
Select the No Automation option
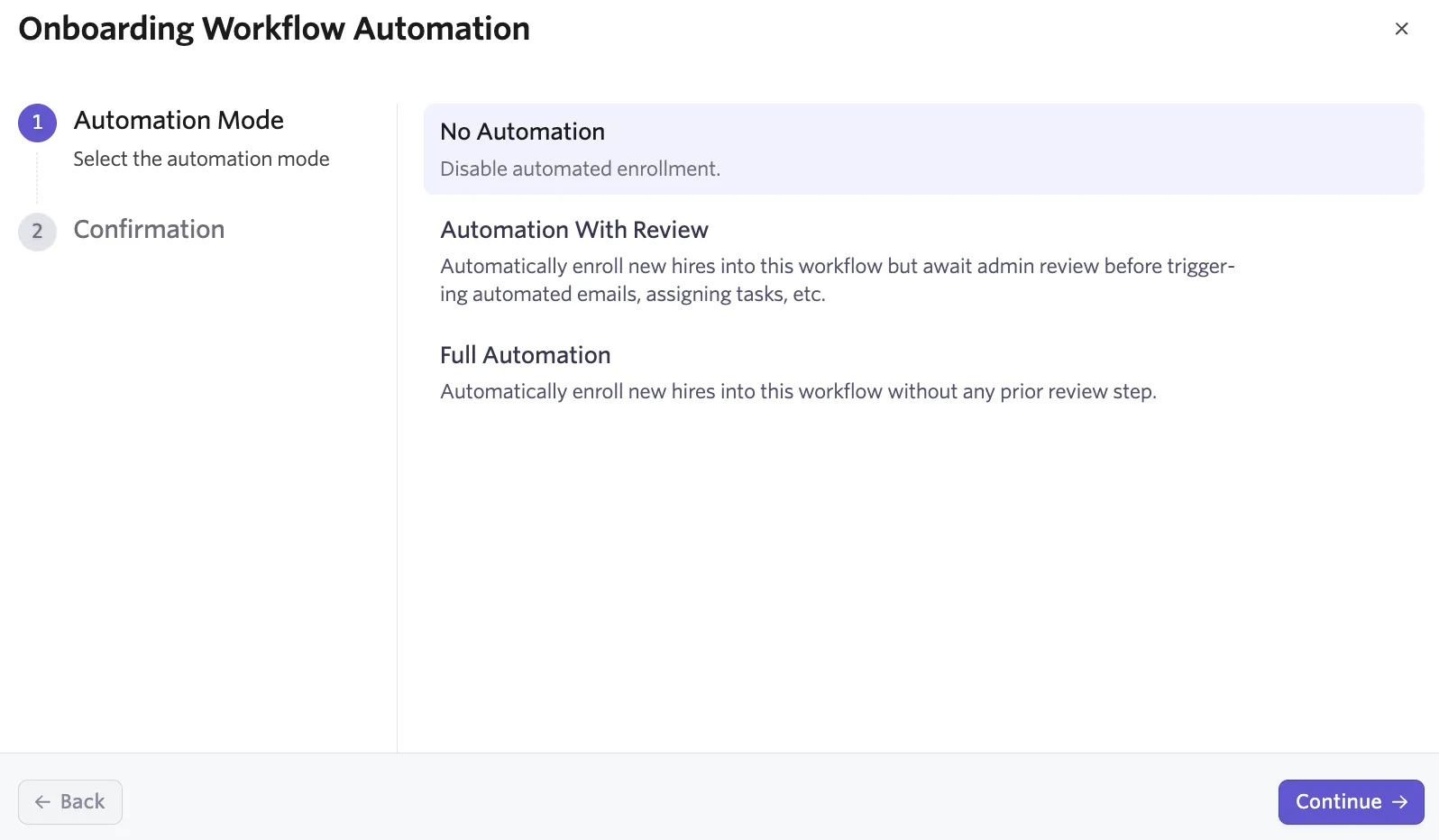923,149
